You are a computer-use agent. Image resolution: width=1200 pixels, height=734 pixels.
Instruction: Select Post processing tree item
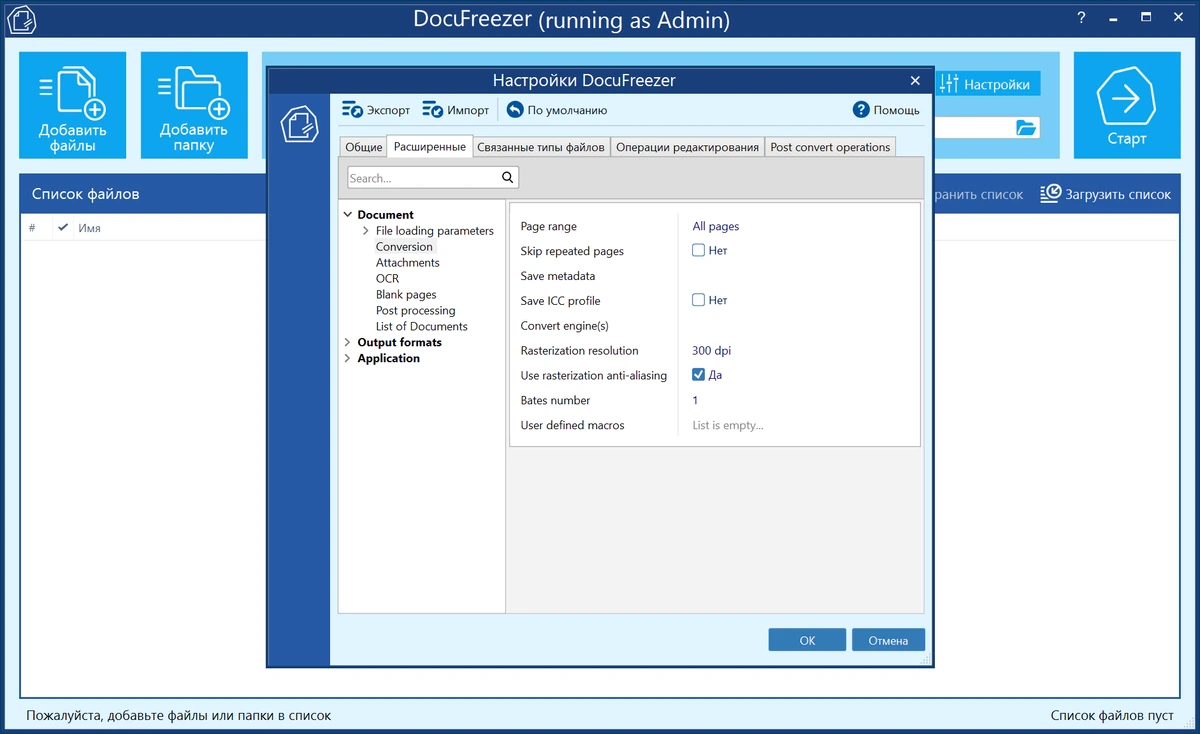pyautogui.click(x=415, y=311)
